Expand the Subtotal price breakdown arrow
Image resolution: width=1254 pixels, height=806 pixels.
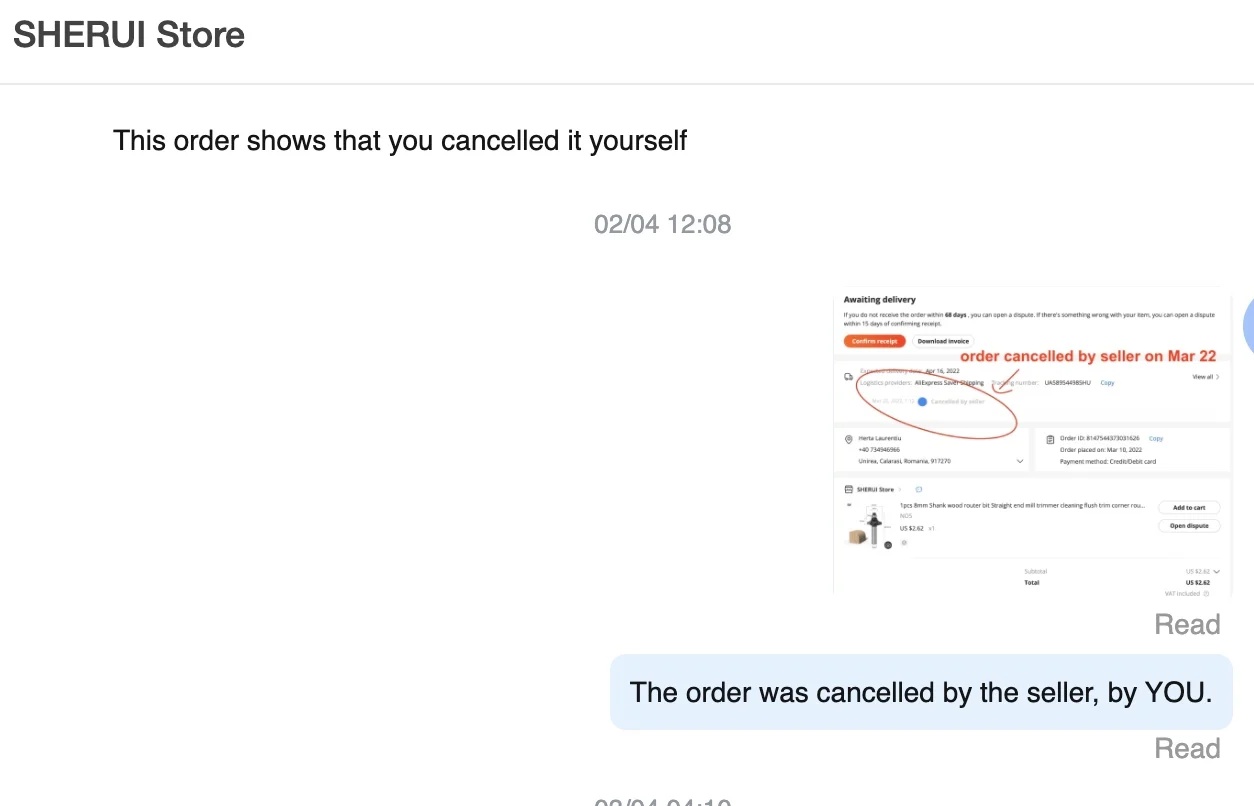1216,572
